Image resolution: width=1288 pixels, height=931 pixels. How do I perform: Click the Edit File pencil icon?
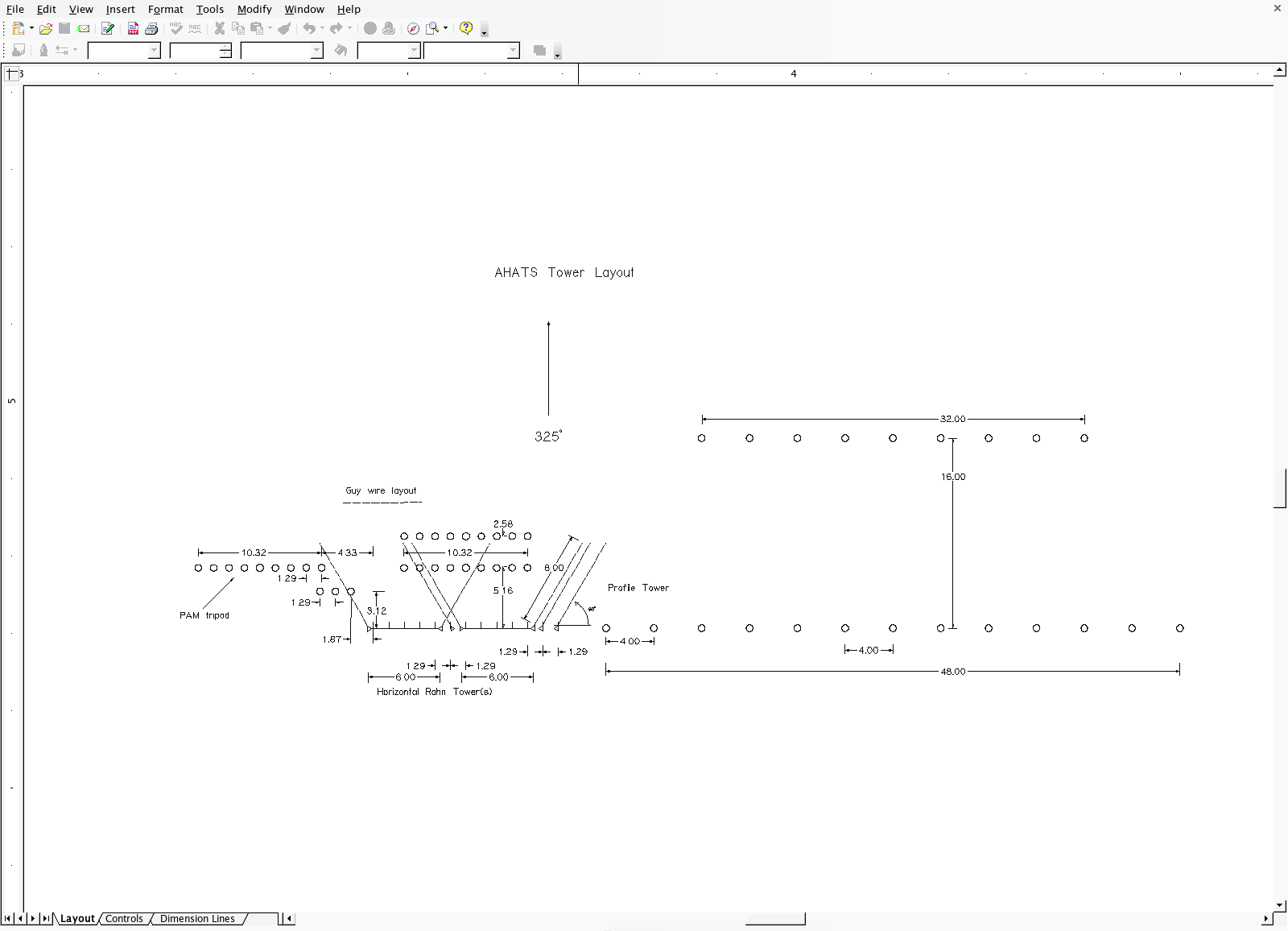click(108, 28)
